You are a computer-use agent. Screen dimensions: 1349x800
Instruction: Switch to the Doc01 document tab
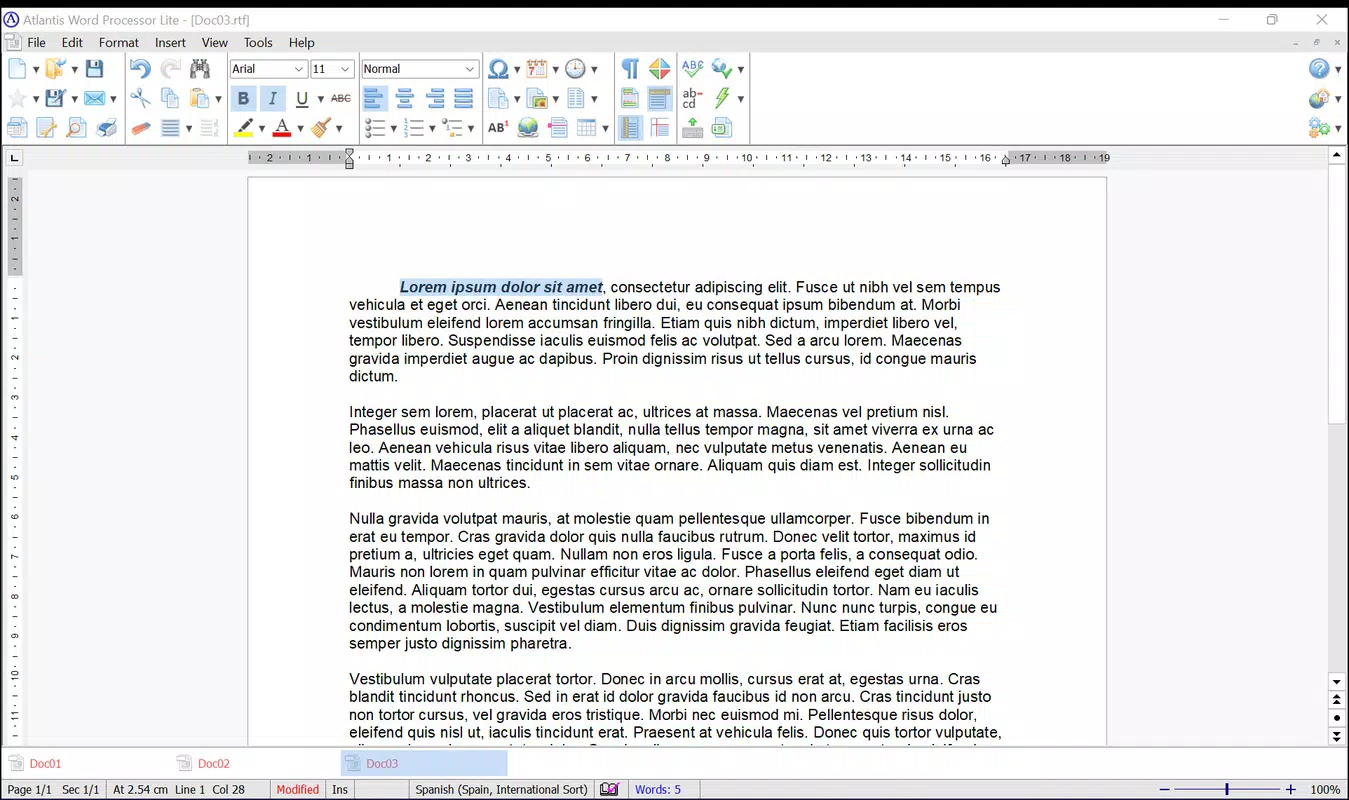[45, 764]
